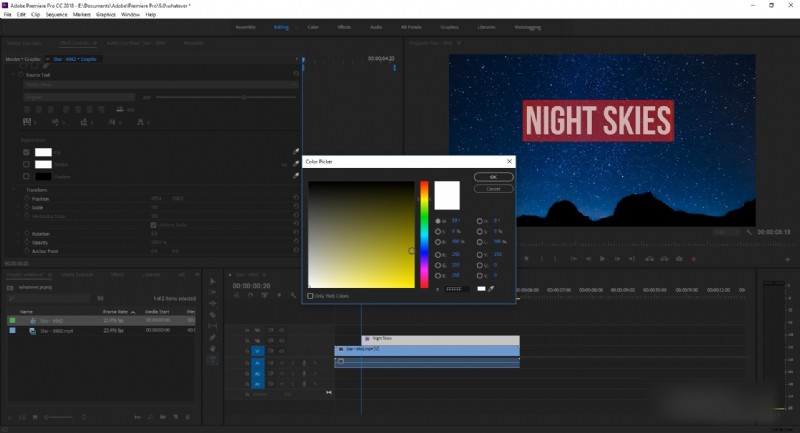The image size is (800, 433).
Task: Select the Hand tool
Action: [213, 348]
